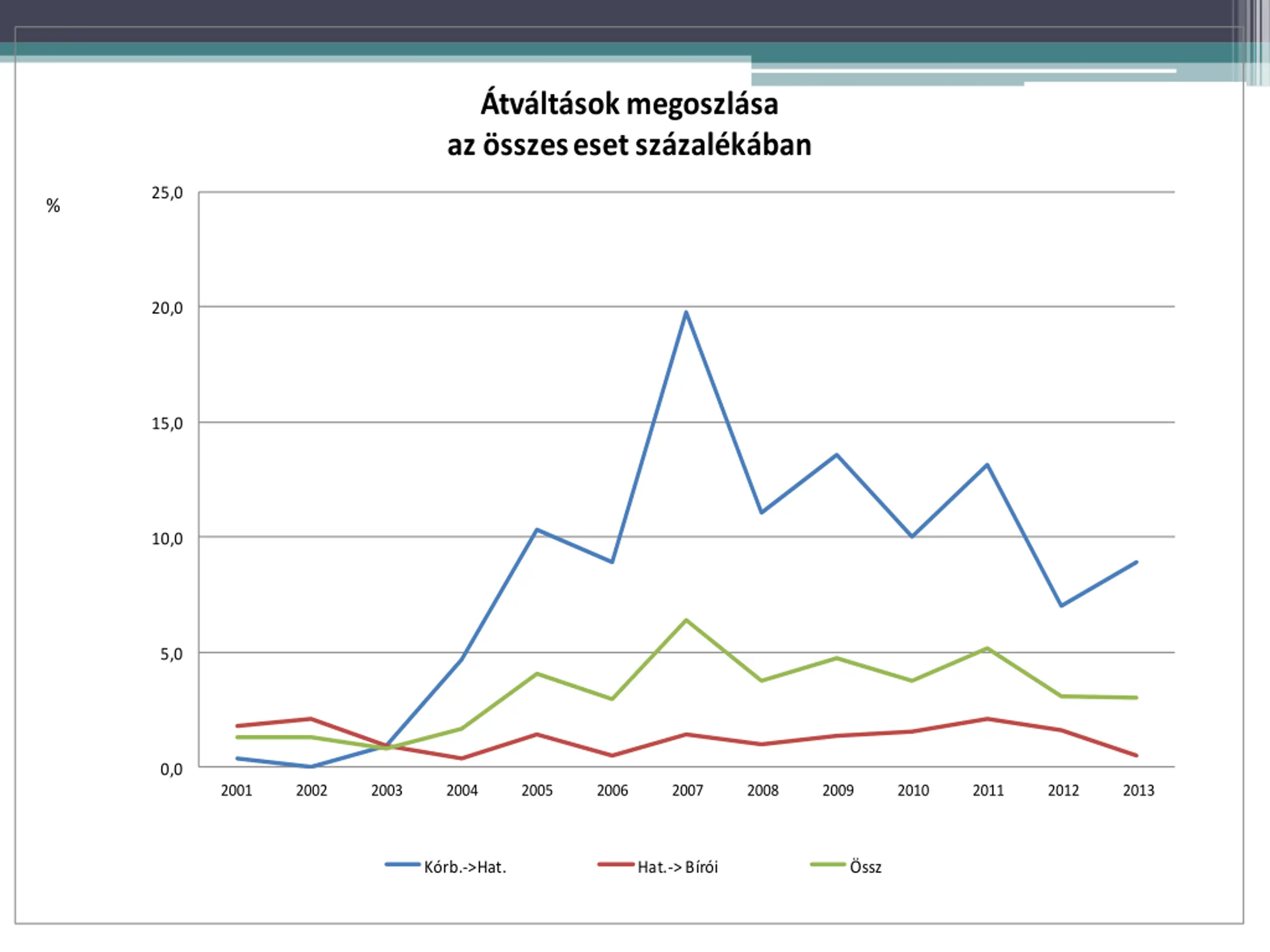1270x952 pixels.
Task: Click the blue line's 2012 low point
Action: [x=1061, y=605]
